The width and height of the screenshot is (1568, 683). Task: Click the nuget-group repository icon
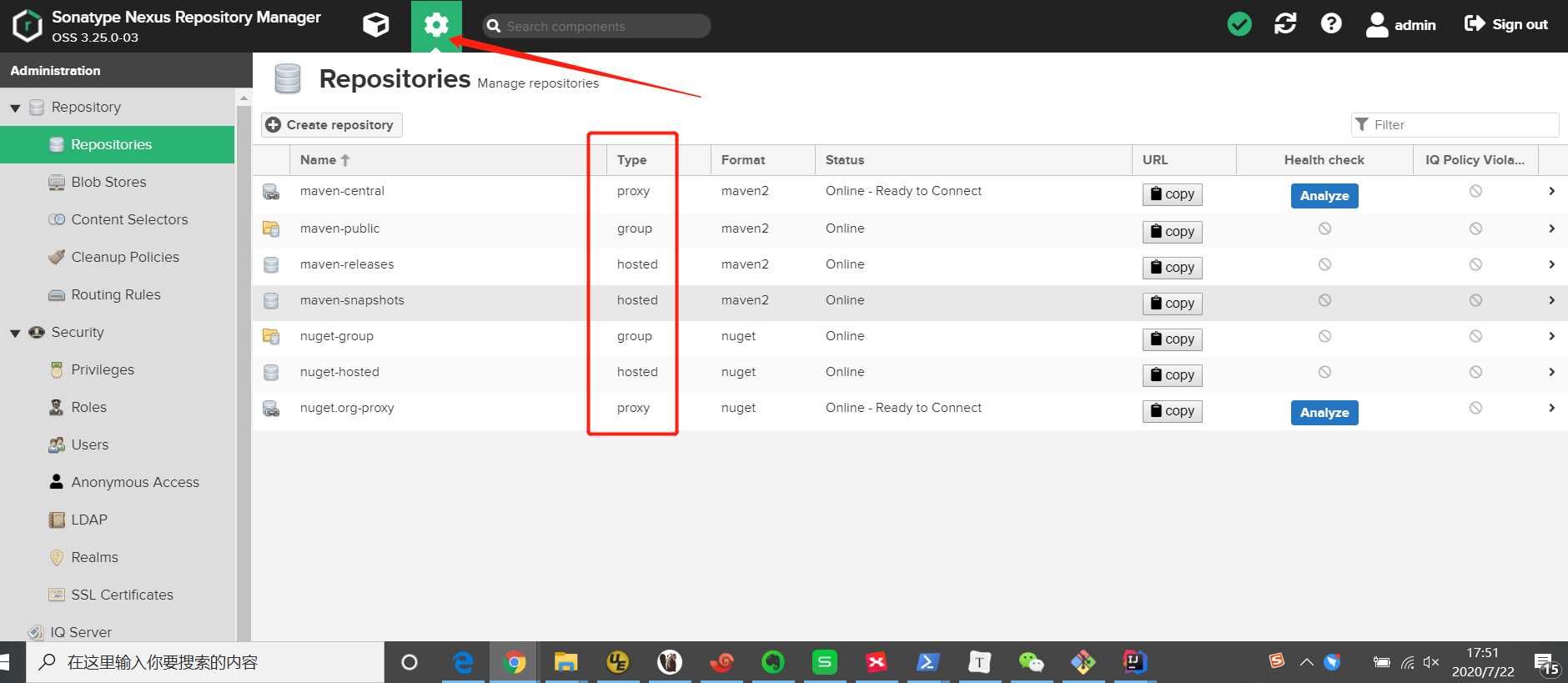tap(271, 336)
